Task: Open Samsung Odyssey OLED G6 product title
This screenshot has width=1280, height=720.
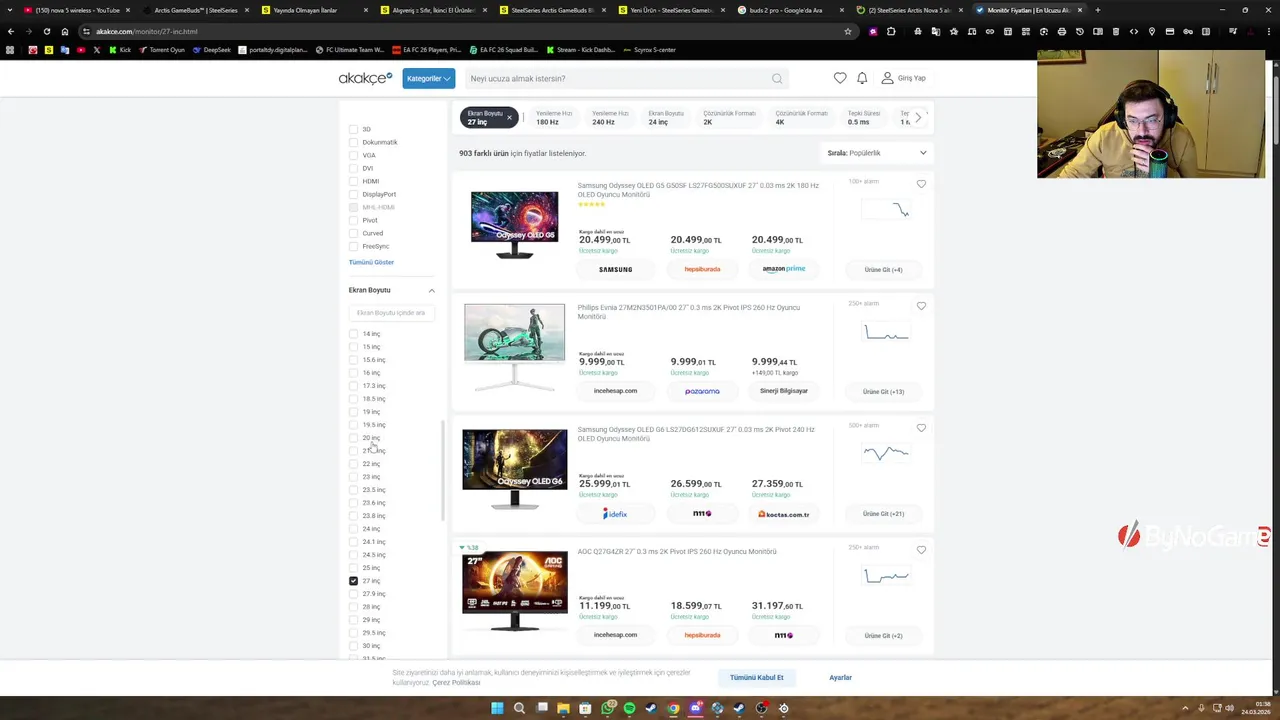Action: click(x=696, y=434)
